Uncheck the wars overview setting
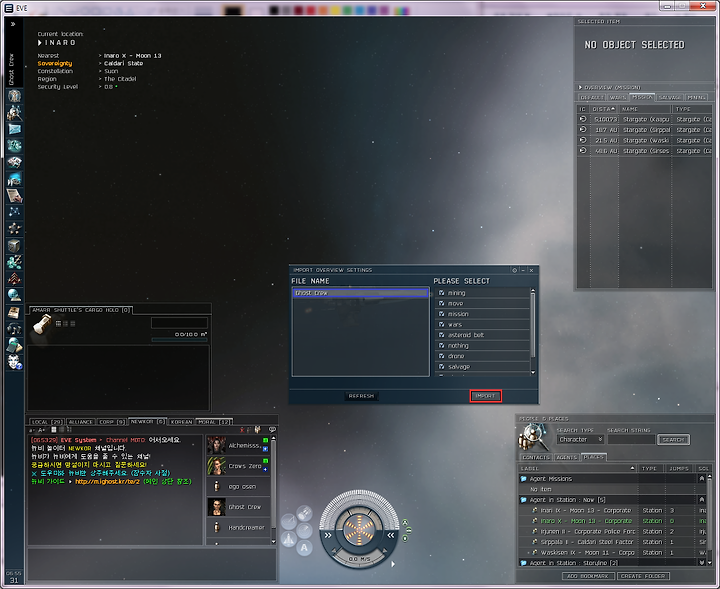Screen dimensions: 720x589 coord(441,324)
